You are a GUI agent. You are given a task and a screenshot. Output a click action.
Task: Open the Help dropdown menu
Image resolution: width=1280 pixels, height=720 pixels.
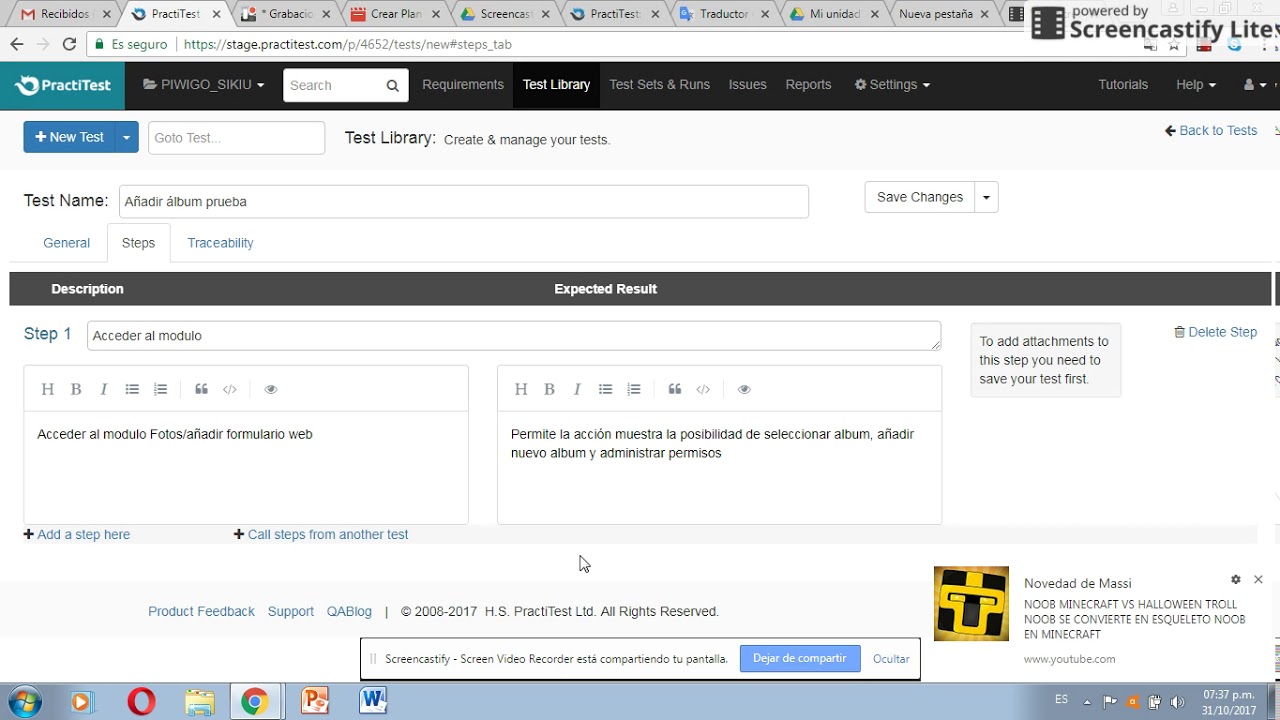point(1196,85)
